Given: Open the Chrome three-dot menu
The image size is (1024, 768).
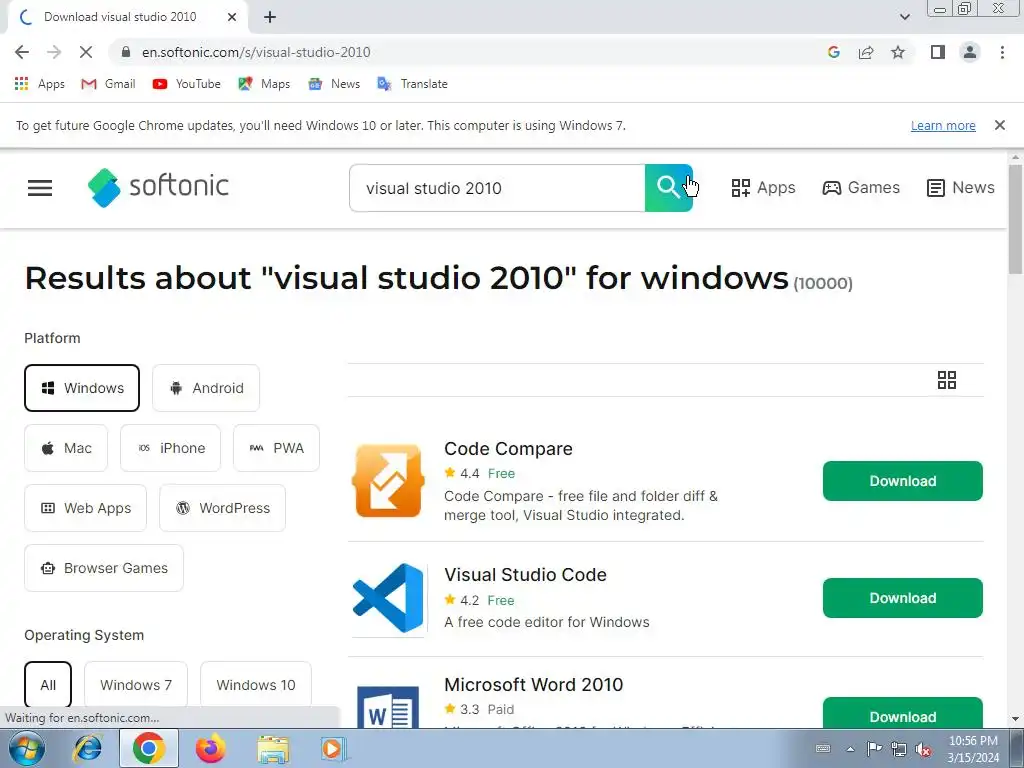Looking at the screenshot, I should tap(1002, 52).
